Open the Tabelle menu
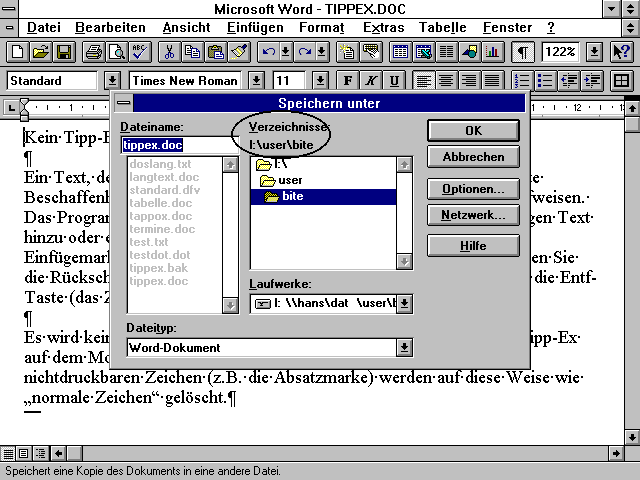 pyautogui.click(x=442, y=27)
